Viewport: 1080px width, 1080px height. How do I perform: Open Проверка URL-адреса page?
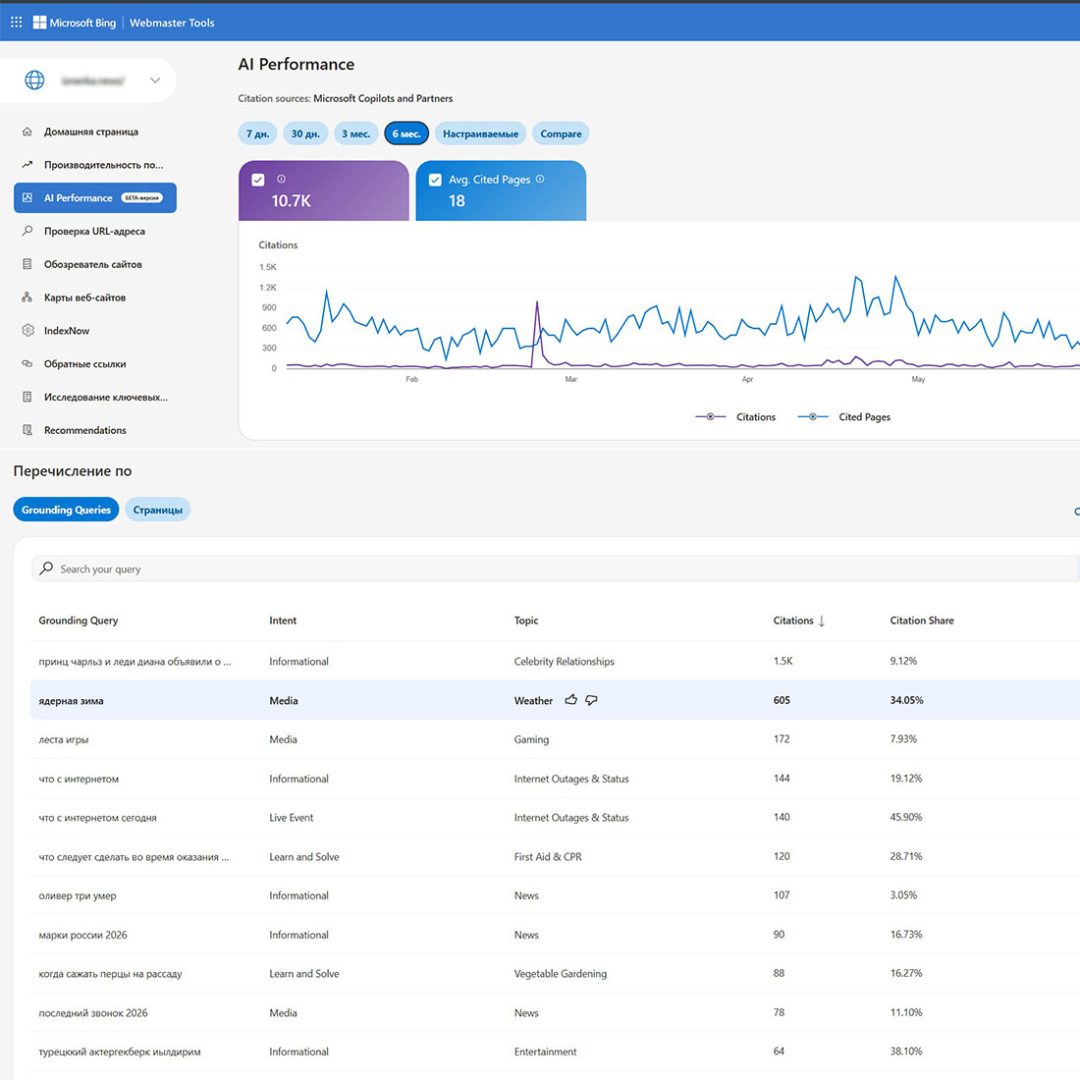(94, 231)
